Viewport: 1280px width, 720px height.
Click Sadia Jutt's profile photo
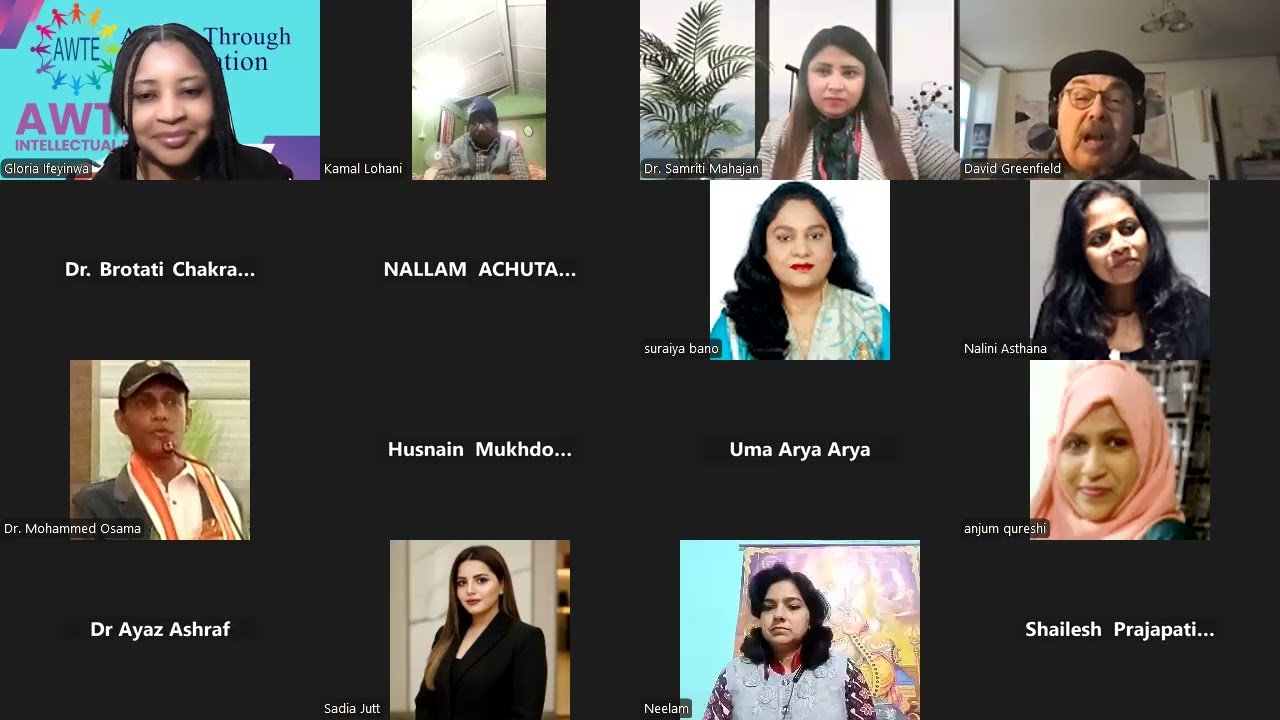tap(480, 630)
